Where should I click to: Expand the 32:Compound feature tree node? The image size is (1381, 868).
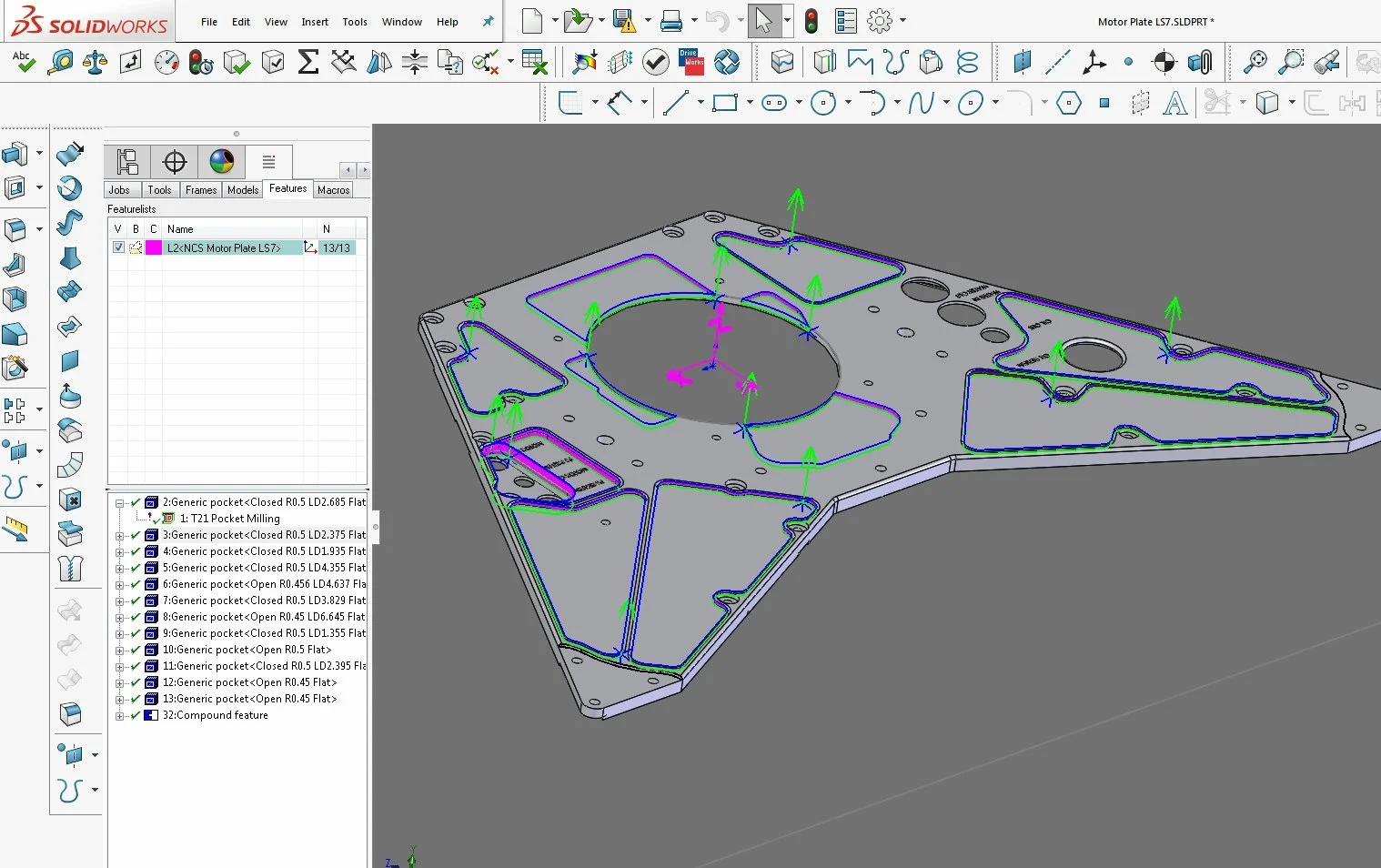pos(120,715)
